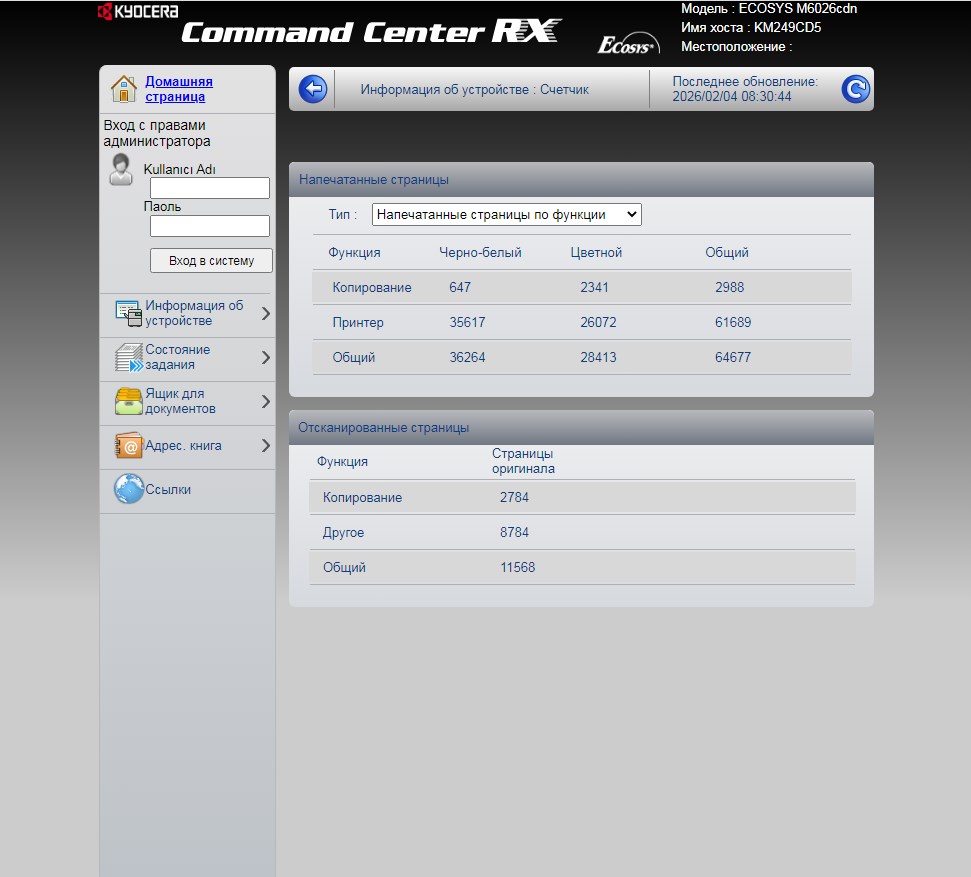
Task: Click the copy color value 2341
Action: point(594,287)
